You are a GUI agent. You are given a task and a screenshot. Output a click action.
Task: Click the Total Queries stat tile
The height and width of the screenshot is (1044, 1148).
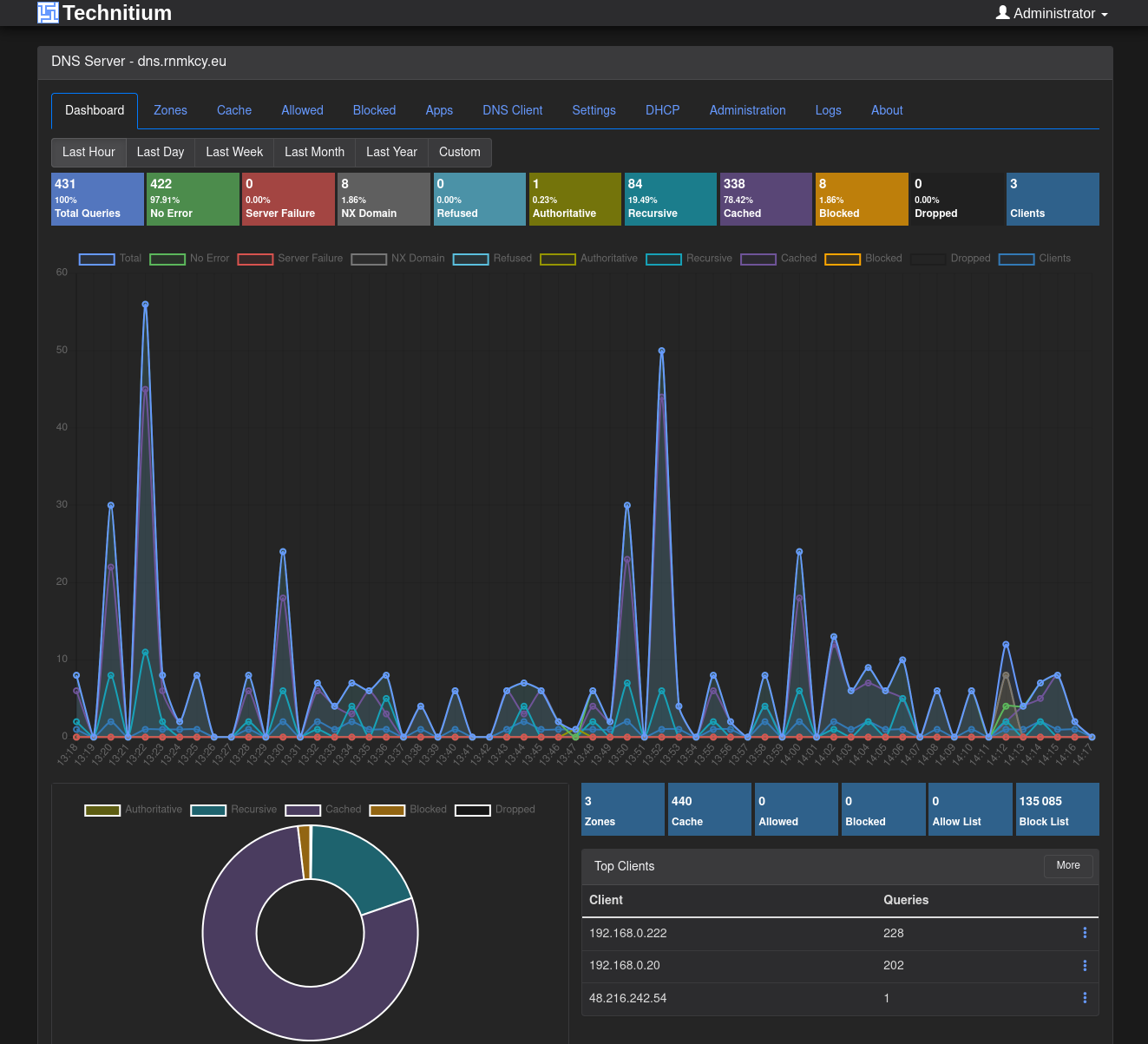click(x=97, y=199)
